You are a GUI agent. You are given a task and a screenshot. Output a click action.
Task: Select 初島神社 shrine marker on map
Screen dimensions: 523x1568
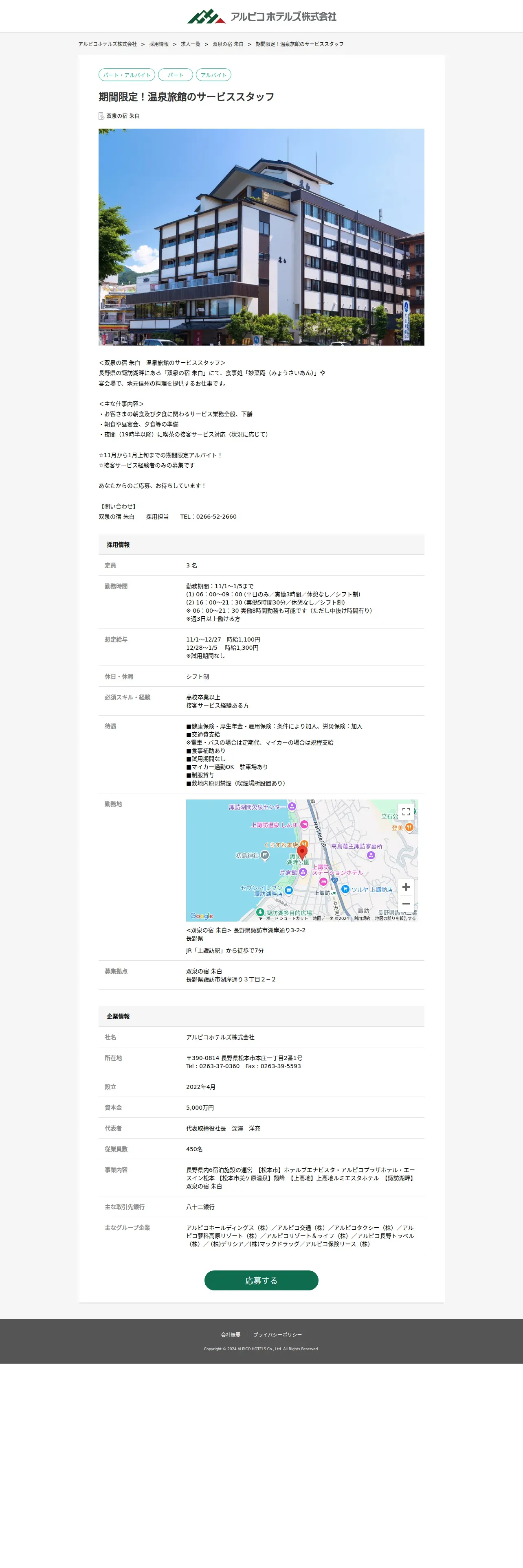pyautogui.click(x=265, y=855)
